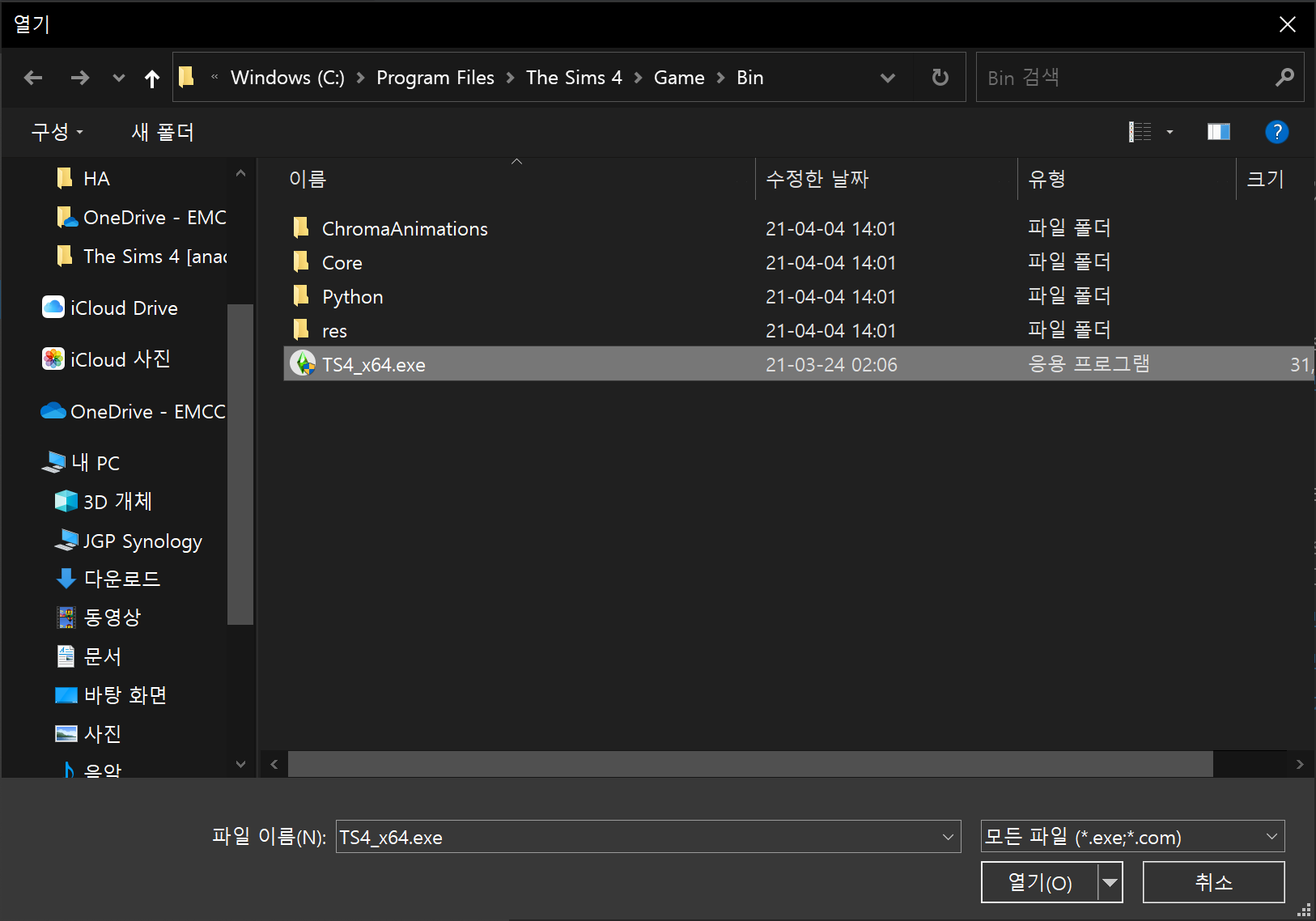1316x921 pixels.
Task: Select the res folder
Action: pyautogui.click(x=334, y=331)
